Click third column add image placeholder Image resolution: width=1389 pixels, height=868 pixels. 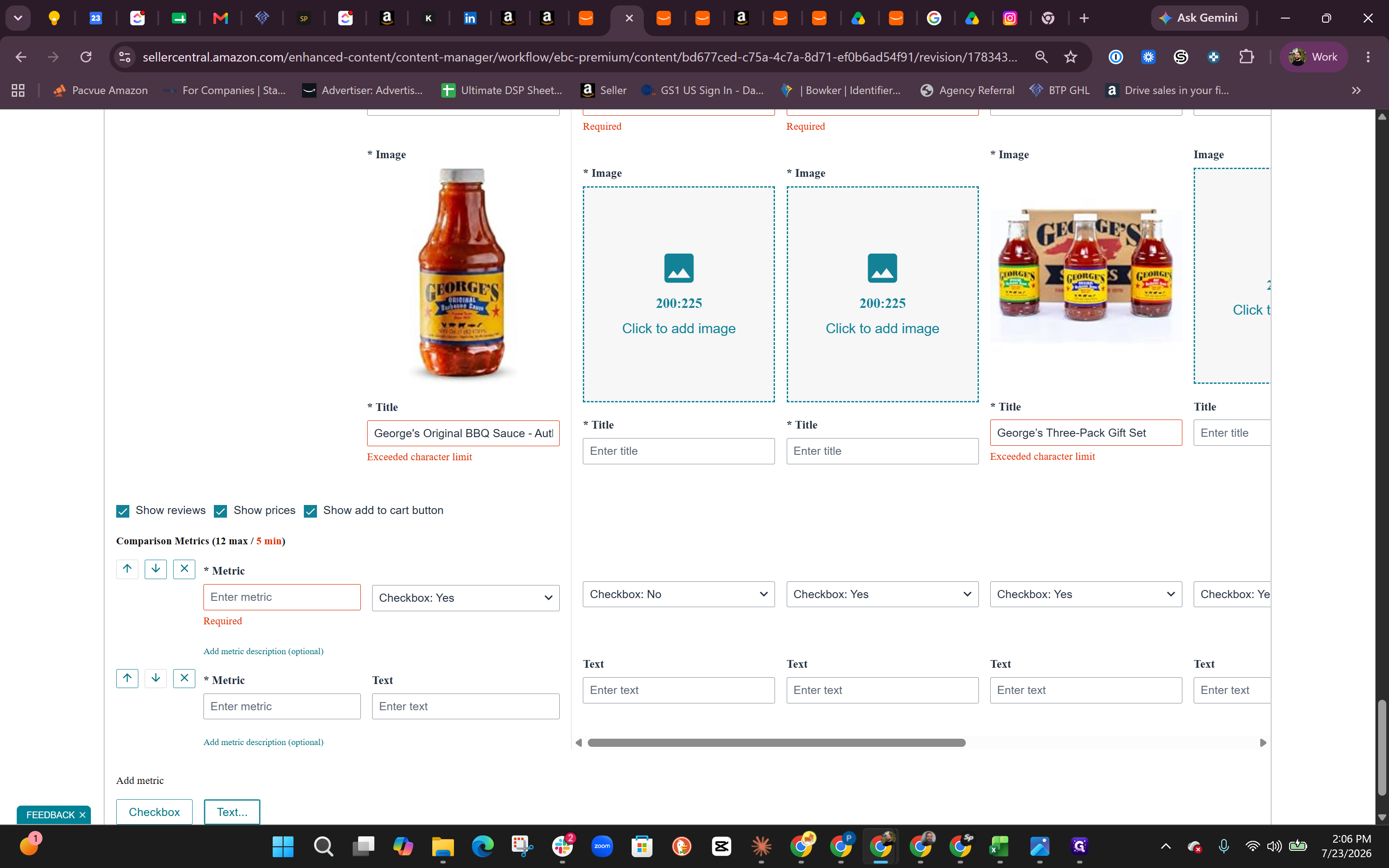pyautogui.click(x=882, y=294)
